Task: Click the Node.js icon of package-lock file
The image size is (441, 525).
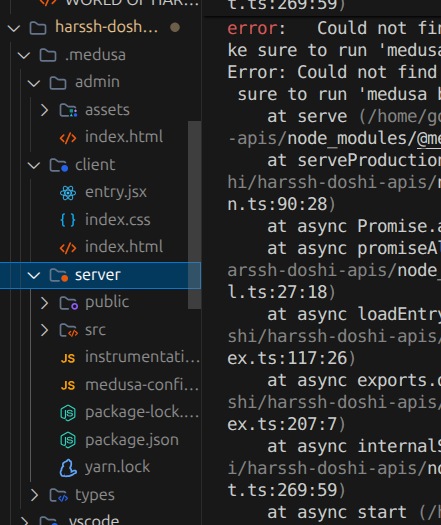Action: (68, 413)
